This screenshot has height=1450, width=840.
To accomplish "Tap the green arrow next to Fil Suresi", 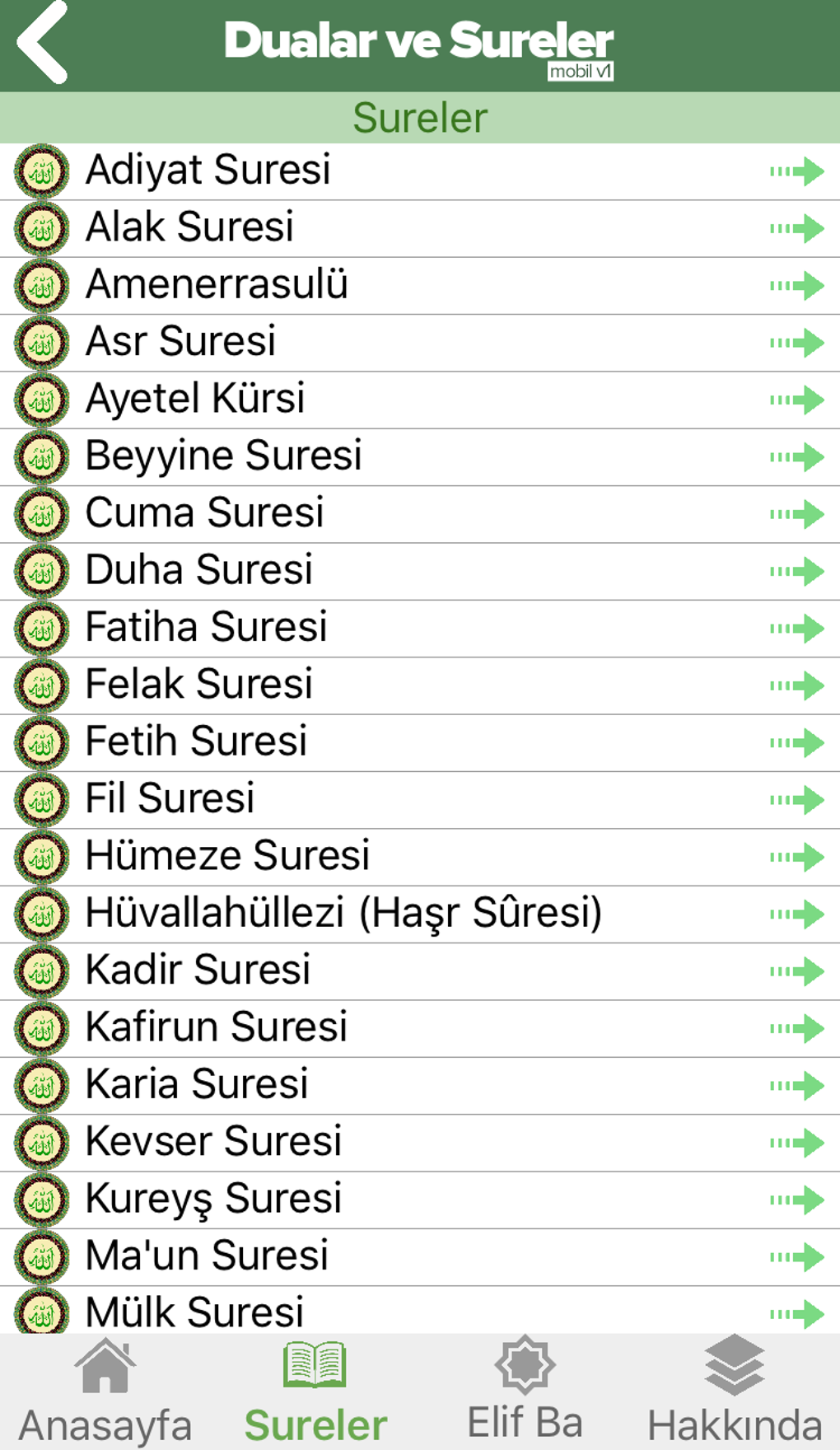I will tap(796, 797).
